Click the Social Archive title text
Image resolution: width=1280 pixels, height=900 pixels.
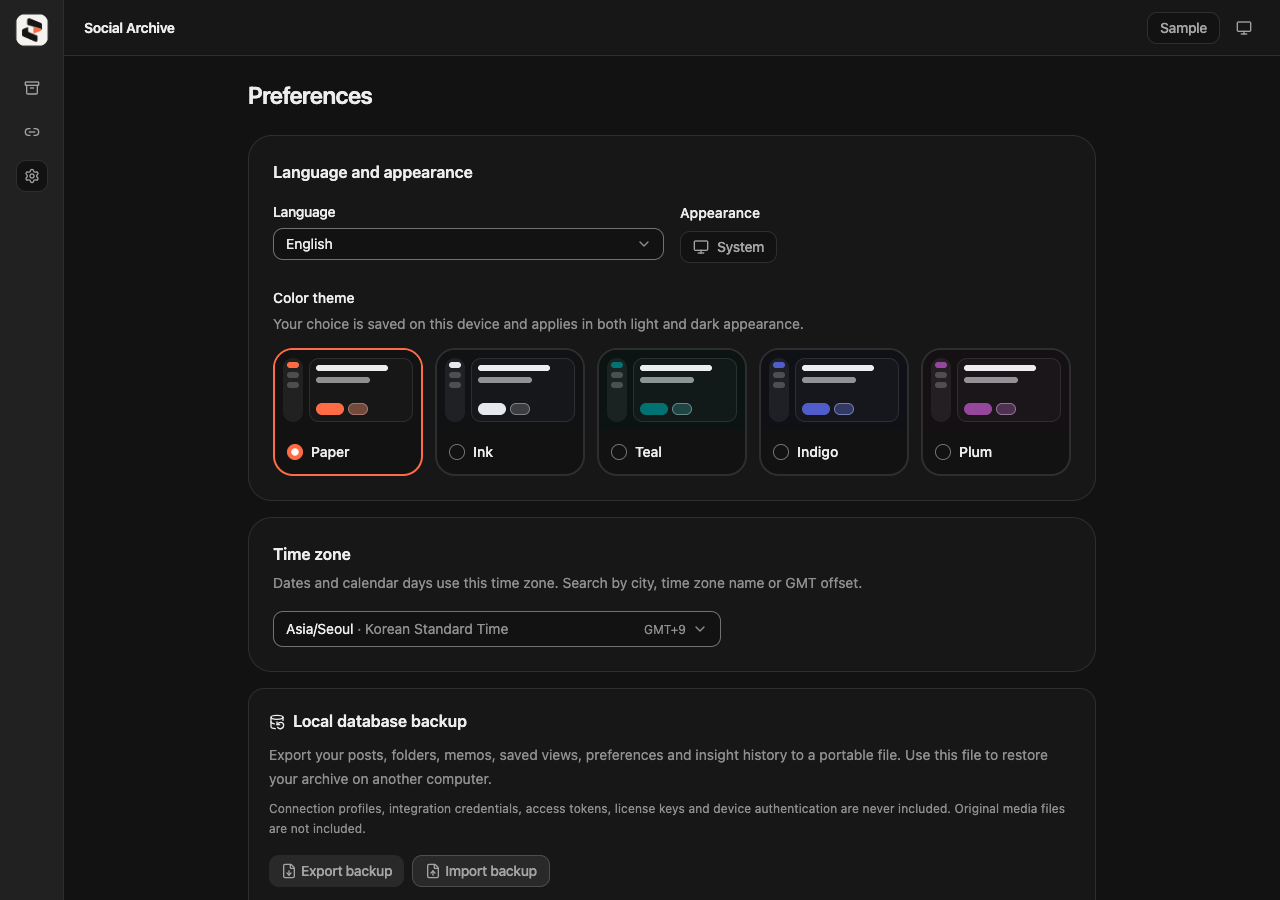pyautogui.click(x=129, y=28)
